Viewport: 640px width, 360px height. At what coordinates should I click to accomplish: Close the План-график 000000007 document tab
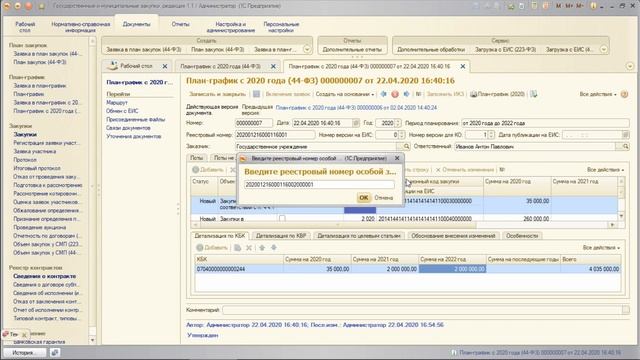[x=463, y=66]
